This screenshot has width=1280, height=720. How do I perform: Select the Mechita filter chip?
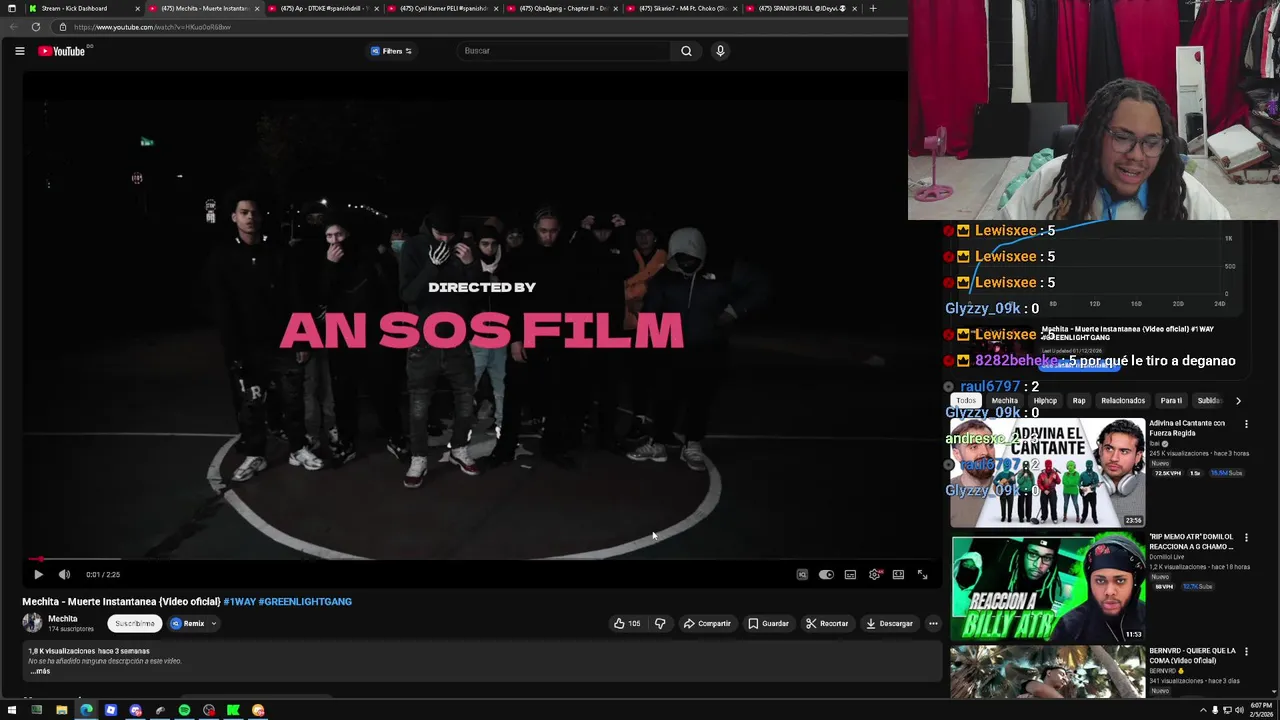pos(1005,401)
